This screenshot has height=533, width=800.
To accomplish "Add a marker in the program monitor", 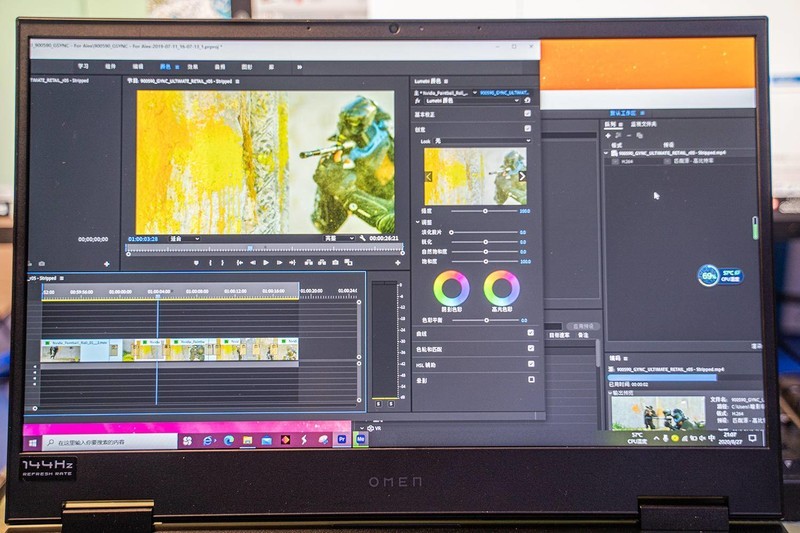I will click(196, 263).
